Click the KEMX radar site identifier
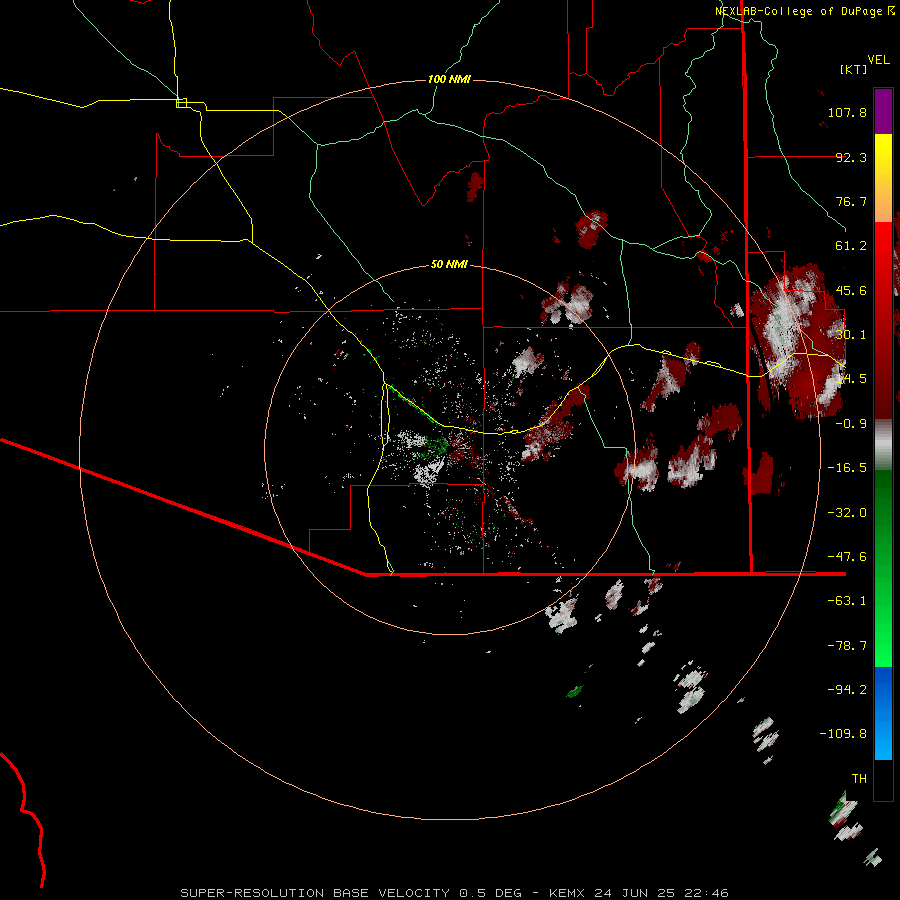Screen dimensions: 900x900 pyautogui.click(x=567, y=893)
